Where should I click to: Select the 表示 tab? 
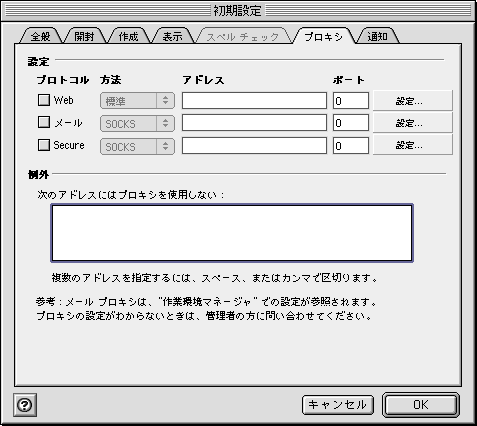(x=172, y=36)
